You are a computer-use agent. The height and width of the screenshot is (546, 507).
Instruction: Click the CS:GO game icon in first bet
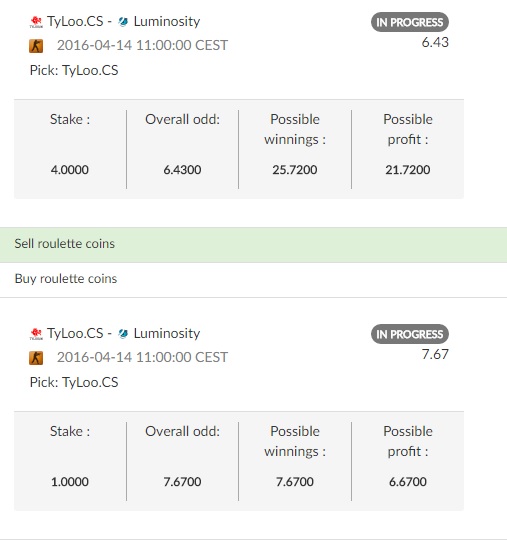click(36, 46)
